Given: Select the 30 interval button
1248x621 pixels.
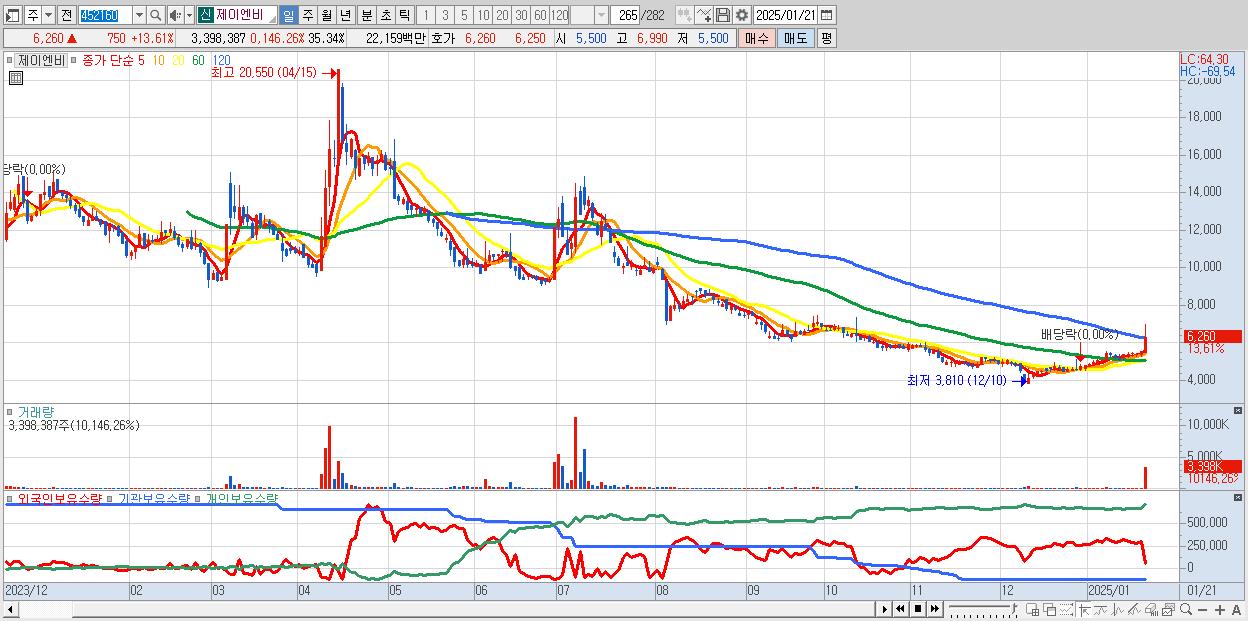Looking at the screenshot, I should (x=521, y=15).
